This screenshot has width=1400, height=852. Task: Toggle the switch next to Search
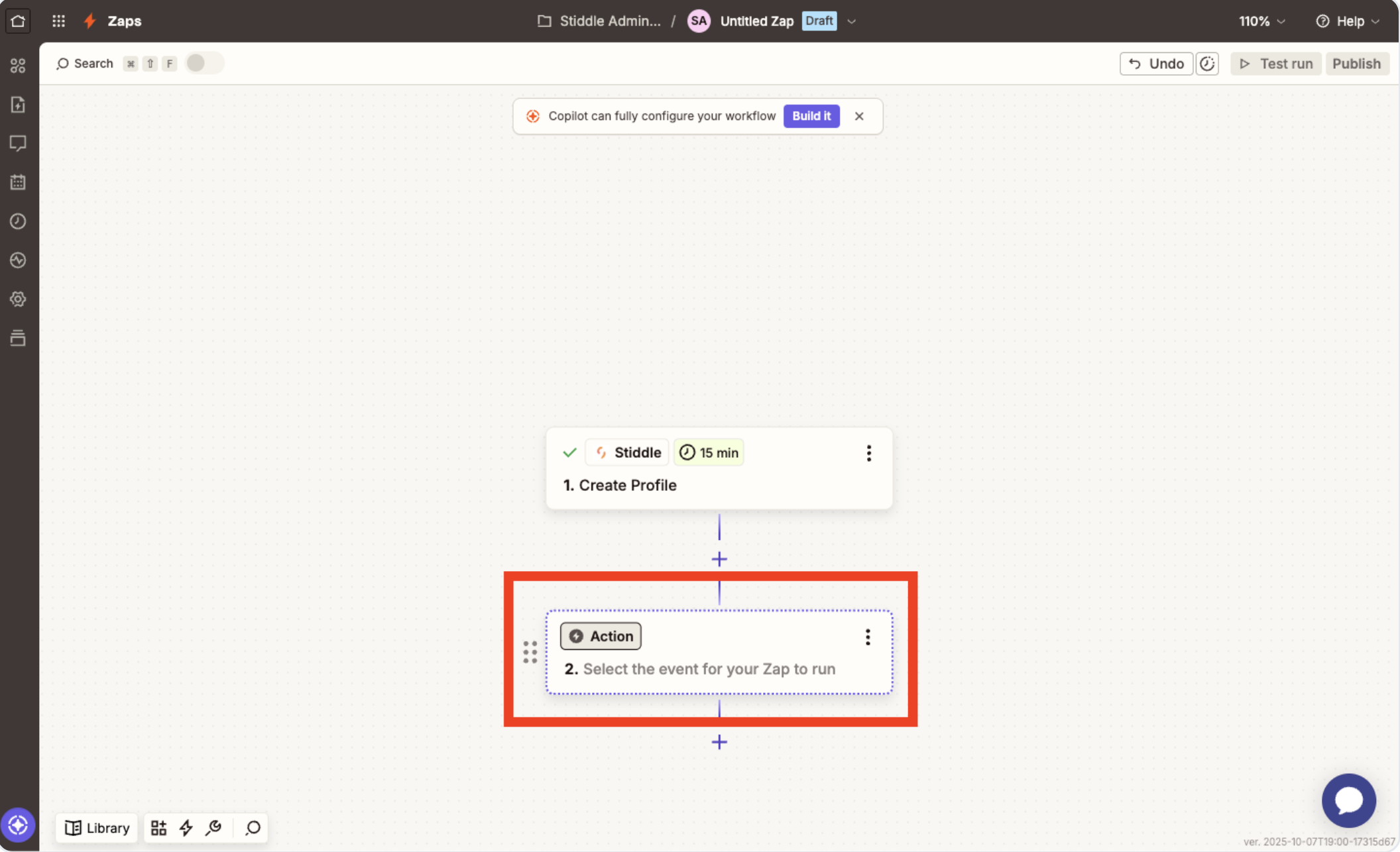(x=204, y=63)
